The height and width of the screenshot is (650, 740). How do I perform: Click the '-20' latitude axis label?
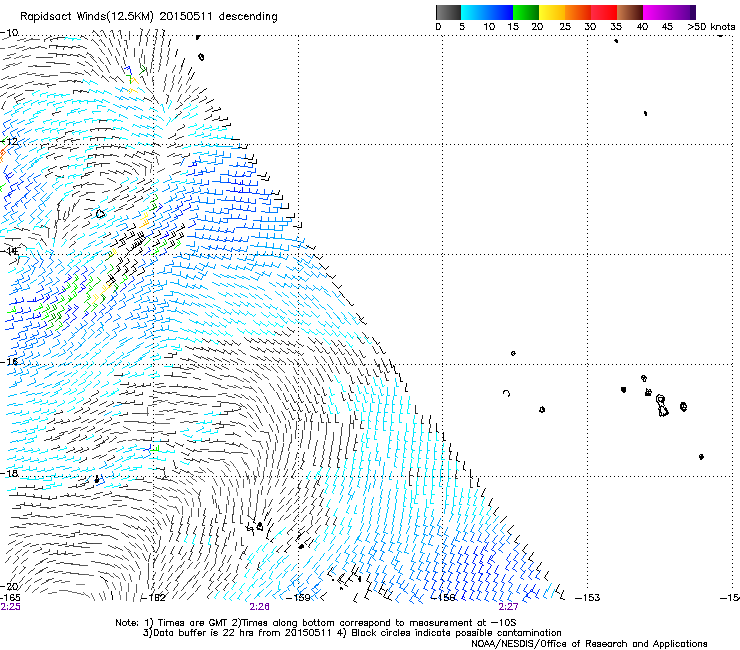[x=9, y=587]
